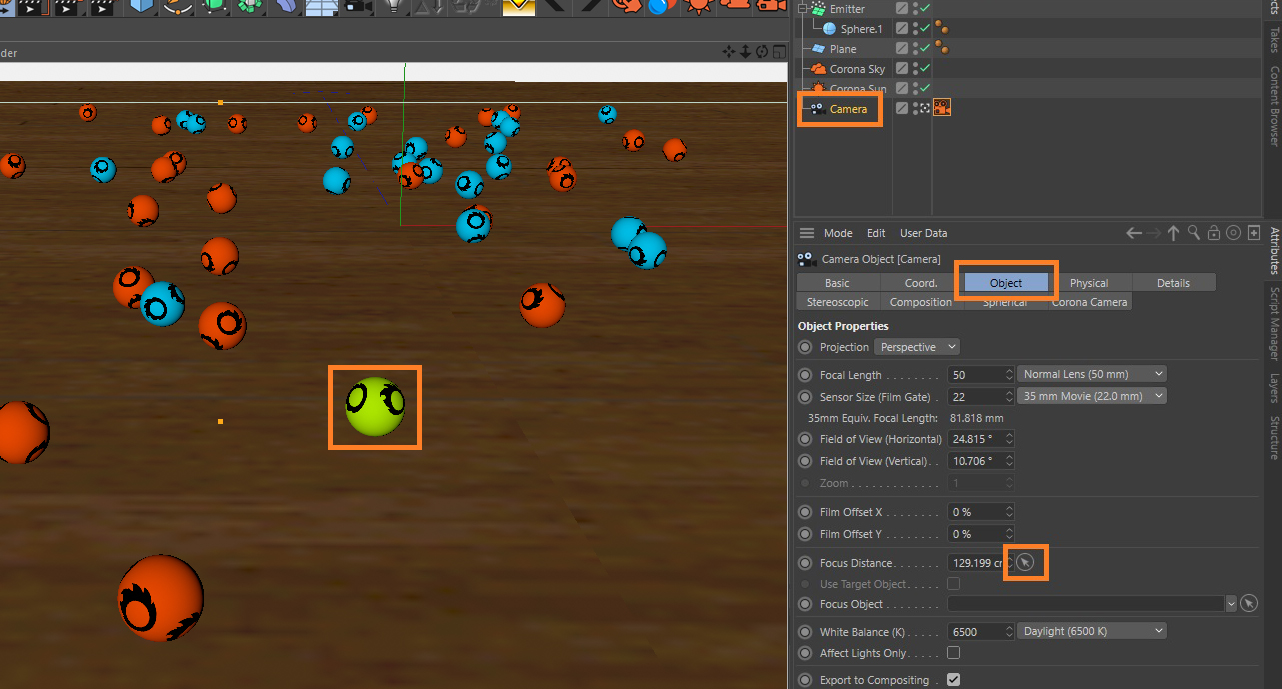Open Projection Perspective dropdown
1282x689 pixels.
point(917,347)
